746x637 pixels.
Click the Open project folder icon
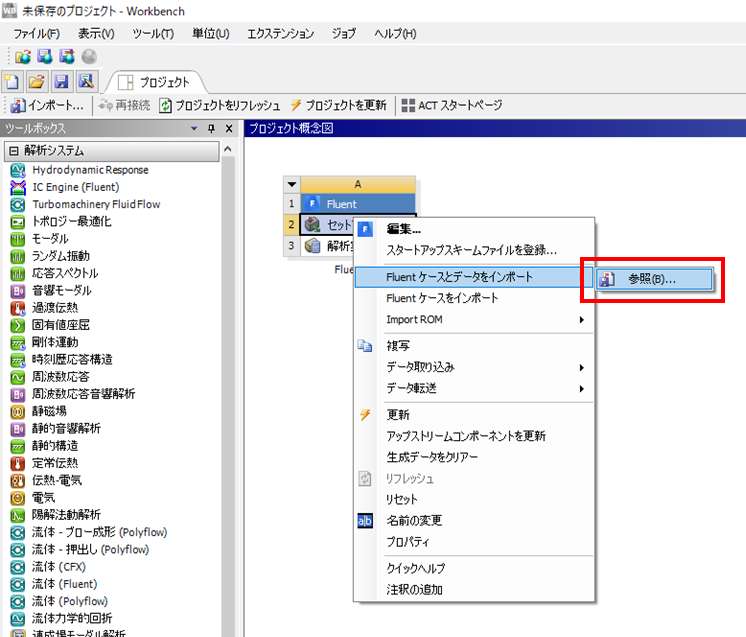pos(36,82)
